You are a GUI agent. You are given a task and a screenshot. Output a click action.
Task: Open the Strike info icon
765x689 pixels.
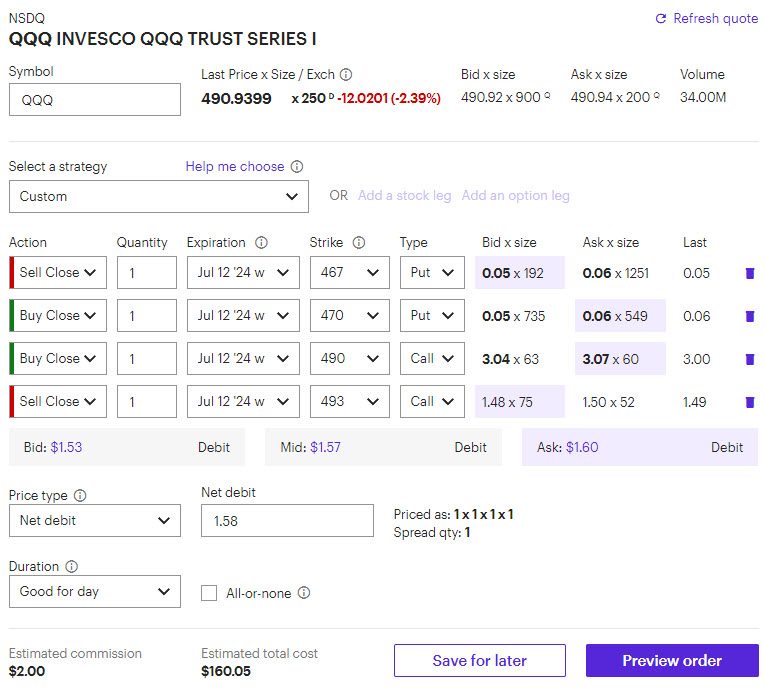click(359, 243)
